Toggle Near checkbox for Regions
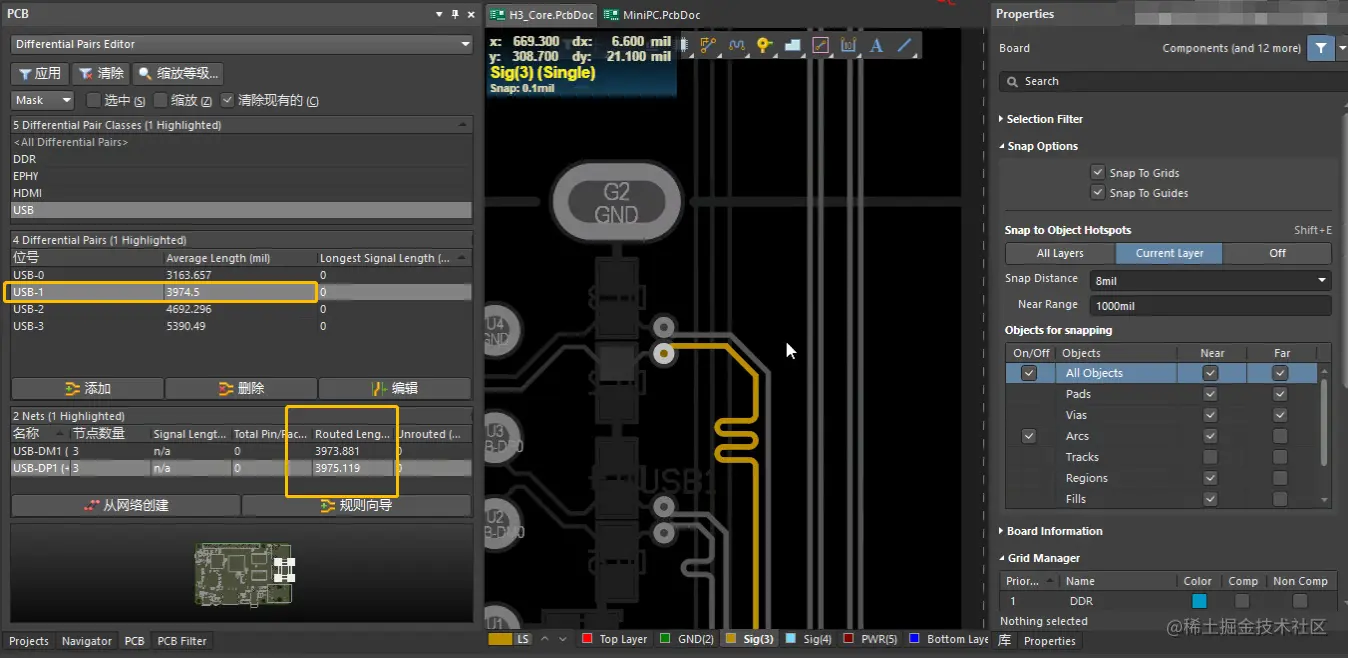The image size is (1348, 658). click(x=1211, y=478)
